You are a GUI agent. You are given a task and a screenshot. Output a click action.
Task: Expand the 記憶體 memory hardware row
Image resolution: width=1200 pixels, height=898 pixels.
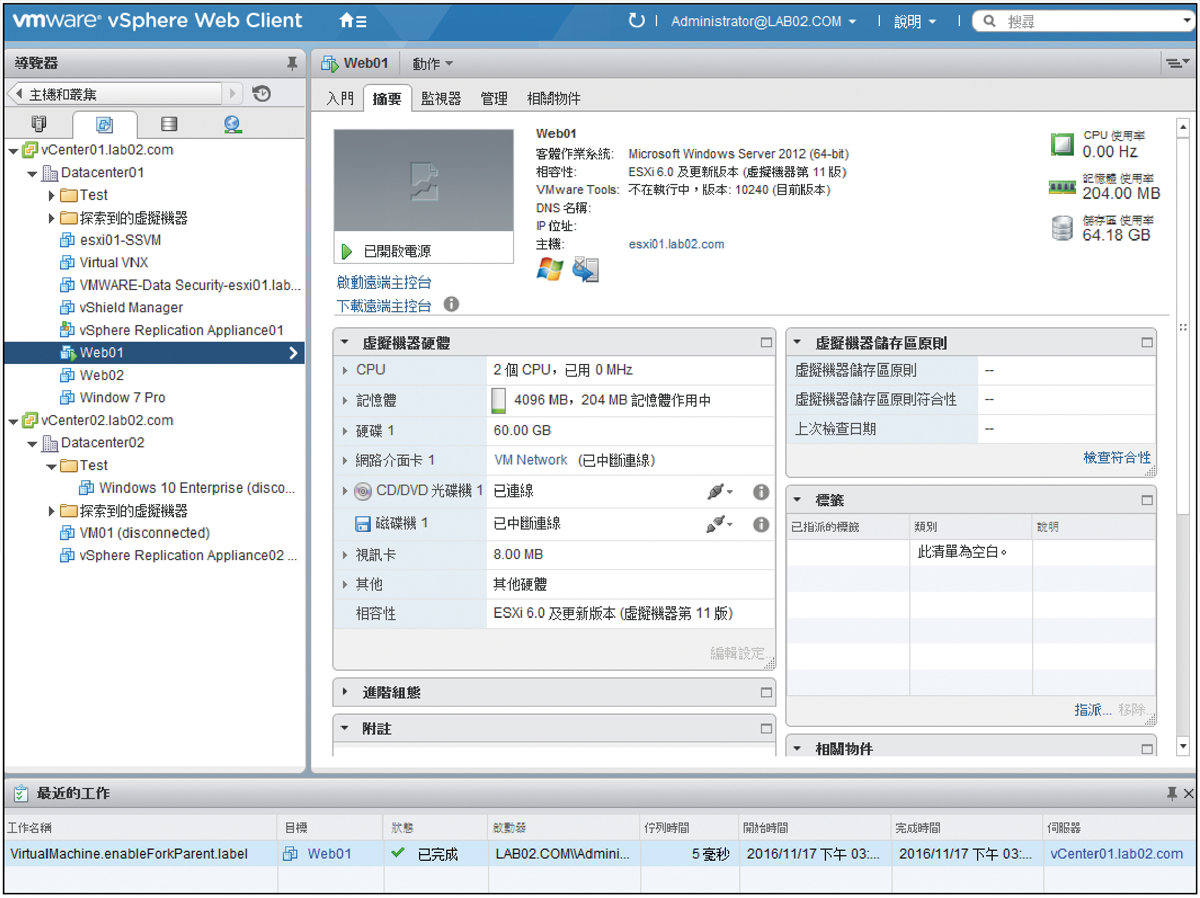[345, 400]
